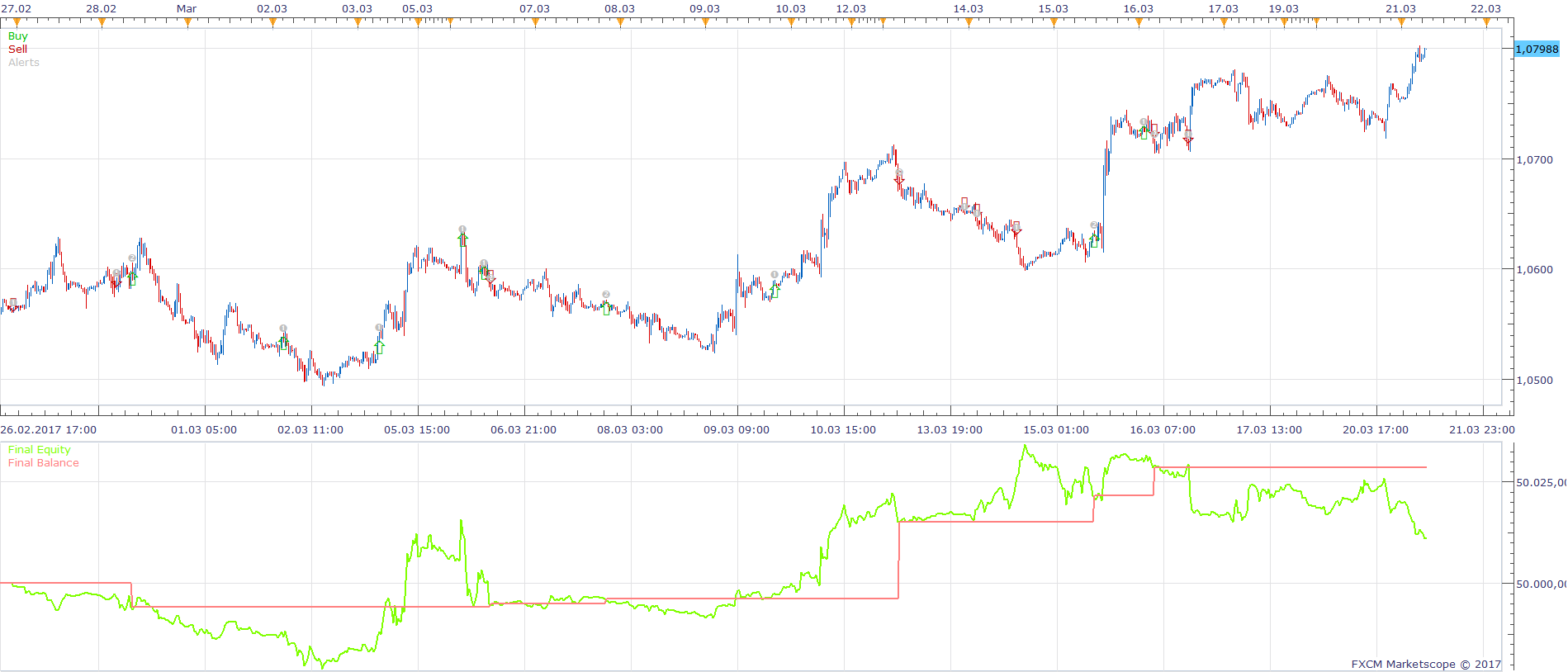The image size is (1568, 672).
Task: Click the 50.025,00 equity axis label
Action: point(1542,482)
